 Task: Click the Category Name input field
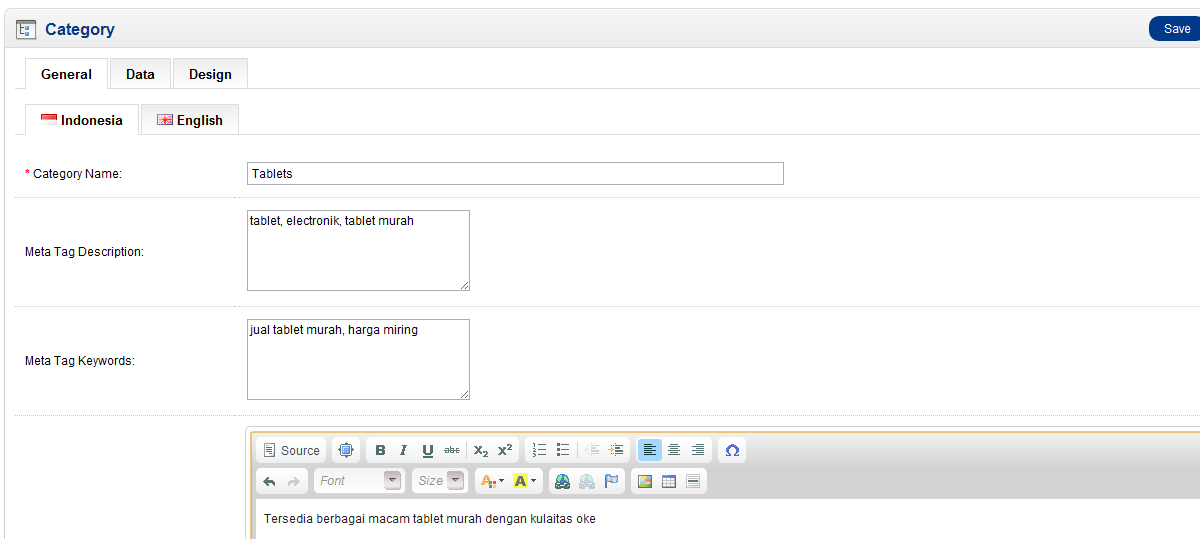515,174
